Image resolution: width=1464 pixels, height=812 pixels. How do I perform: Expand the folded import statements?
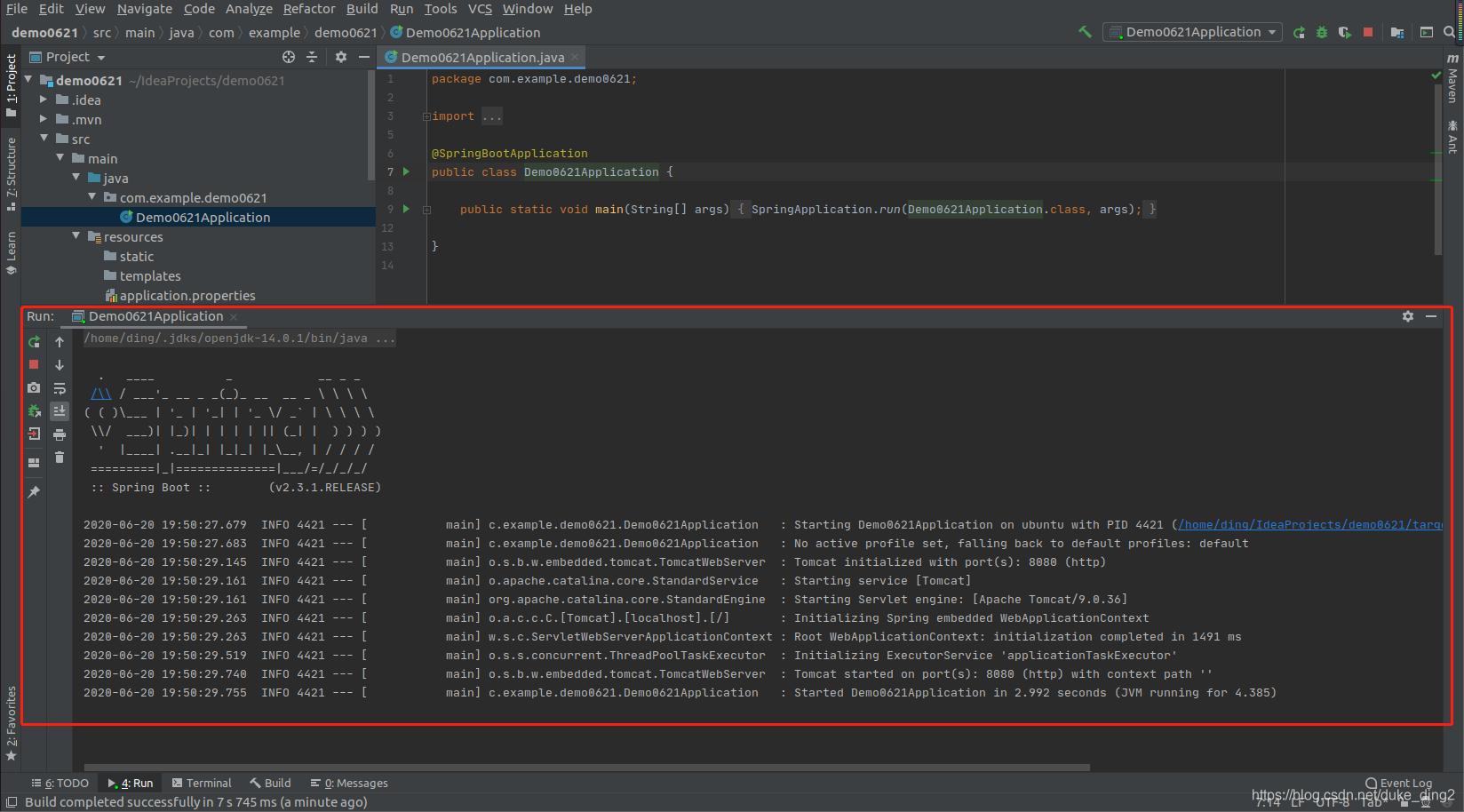[426, 116]
